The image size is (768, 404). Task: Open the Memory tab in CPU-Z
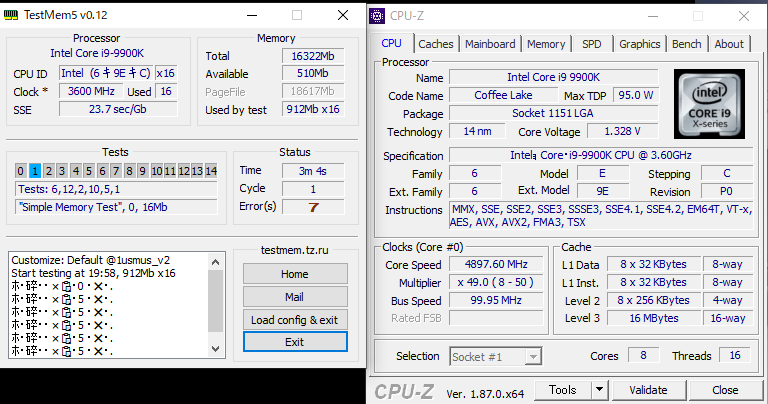point(546,44)
